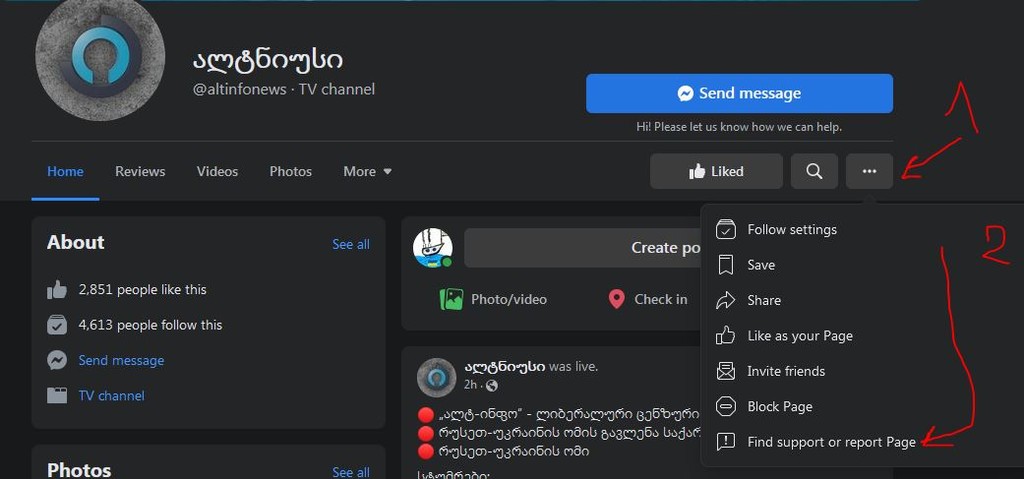
Task: Open the three-dots page options button
Action: point(869,171)
